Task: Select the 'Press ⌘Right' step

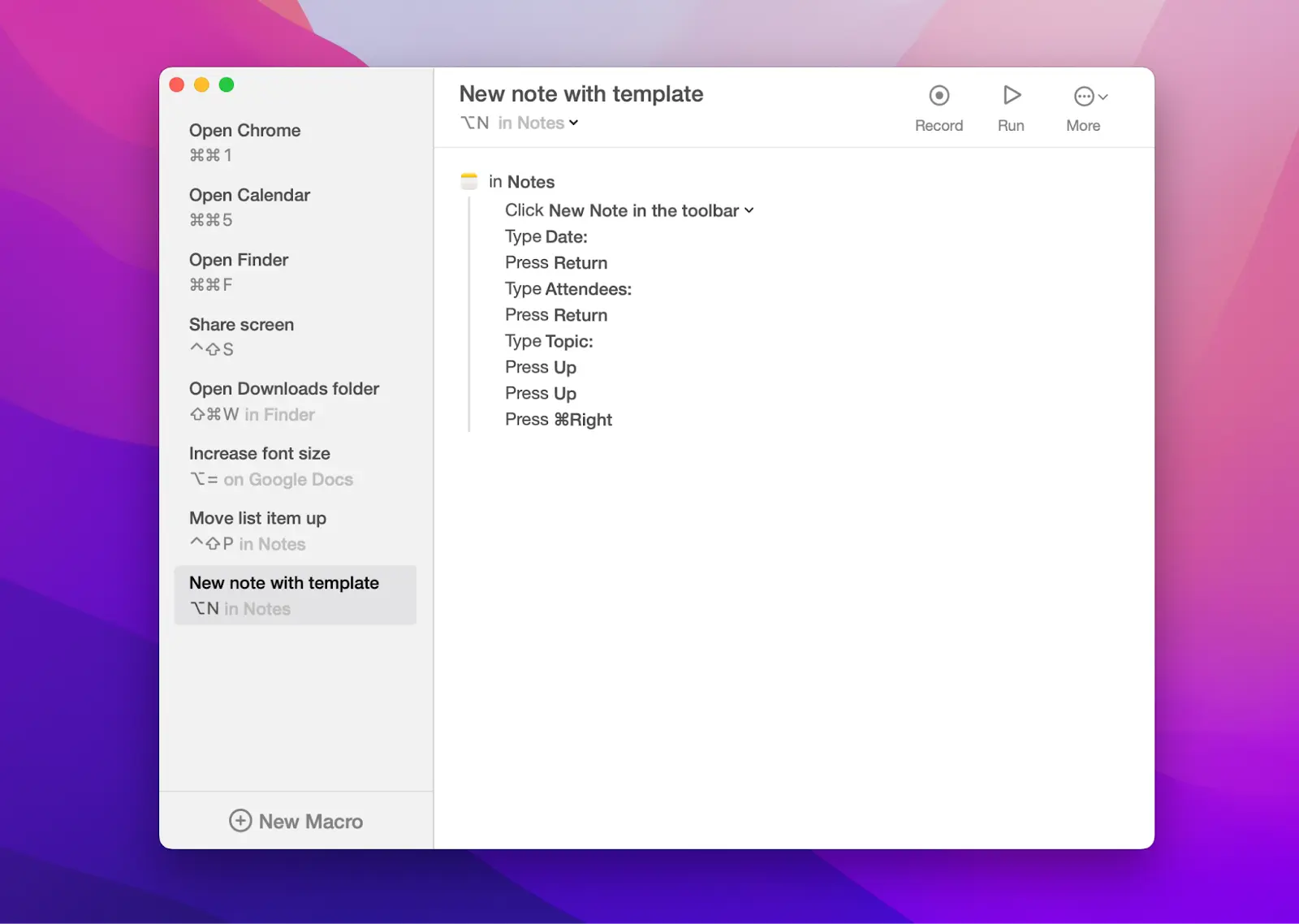Action: [559, 420]
